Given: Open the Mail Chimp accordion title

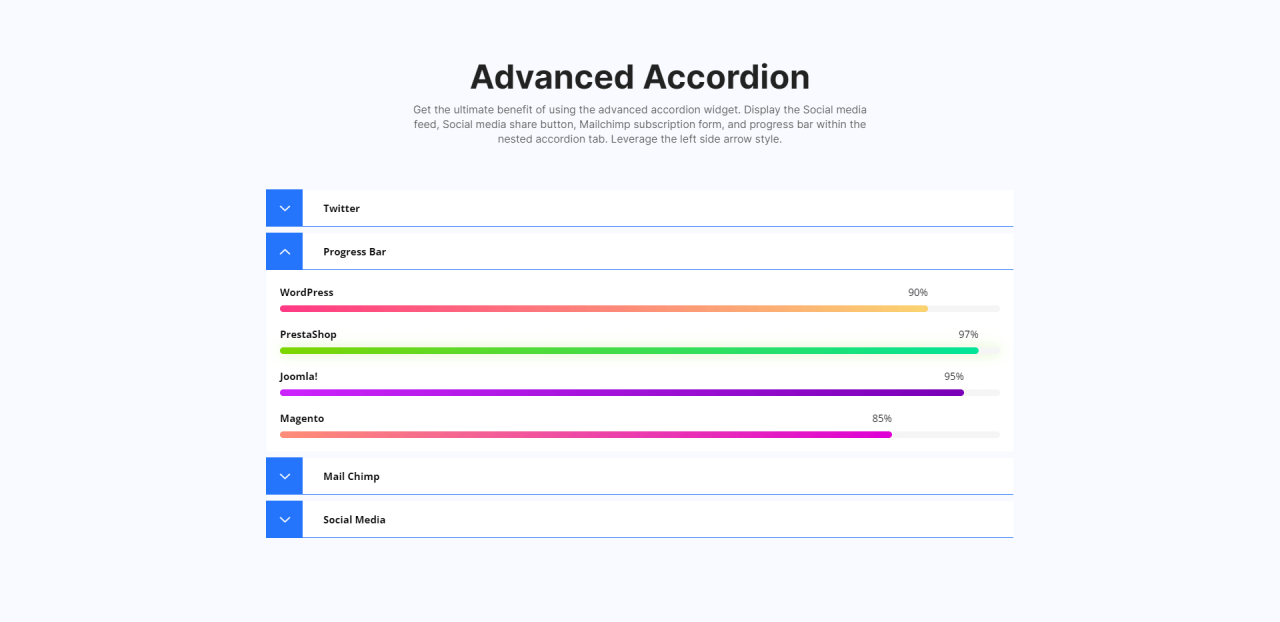Looking at the screenshot, I should tap(351, 477).
